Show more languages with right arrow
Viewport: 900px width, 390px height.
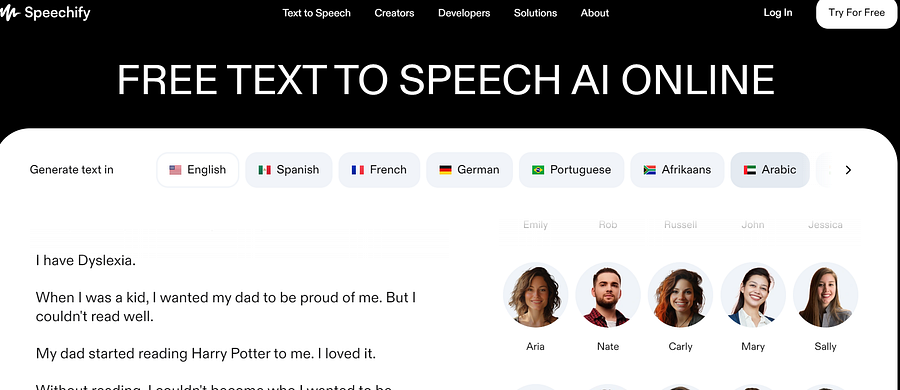[848, 170]
